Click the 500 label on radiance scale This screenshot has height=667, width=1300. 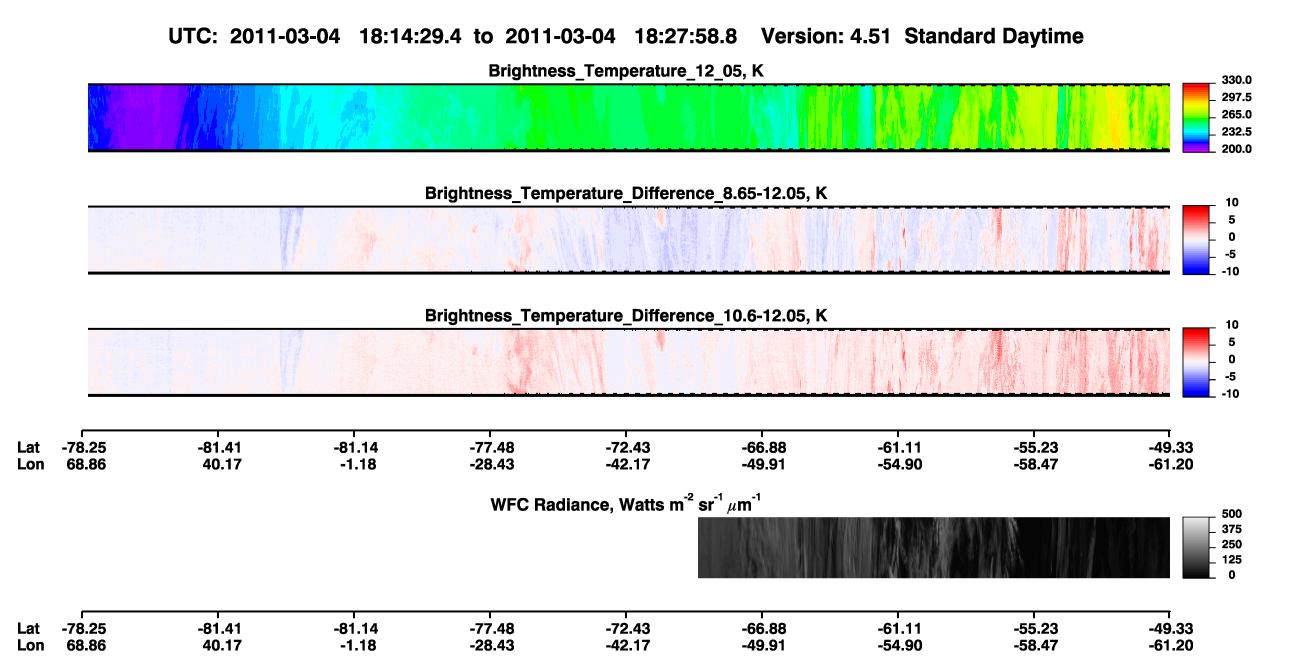coord(1228,514)
